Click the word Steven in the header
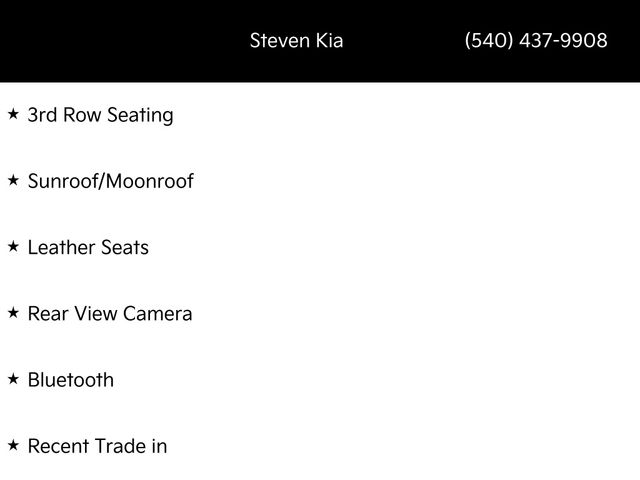The height and width of the screenshot is (480, 640). (279, 41)
